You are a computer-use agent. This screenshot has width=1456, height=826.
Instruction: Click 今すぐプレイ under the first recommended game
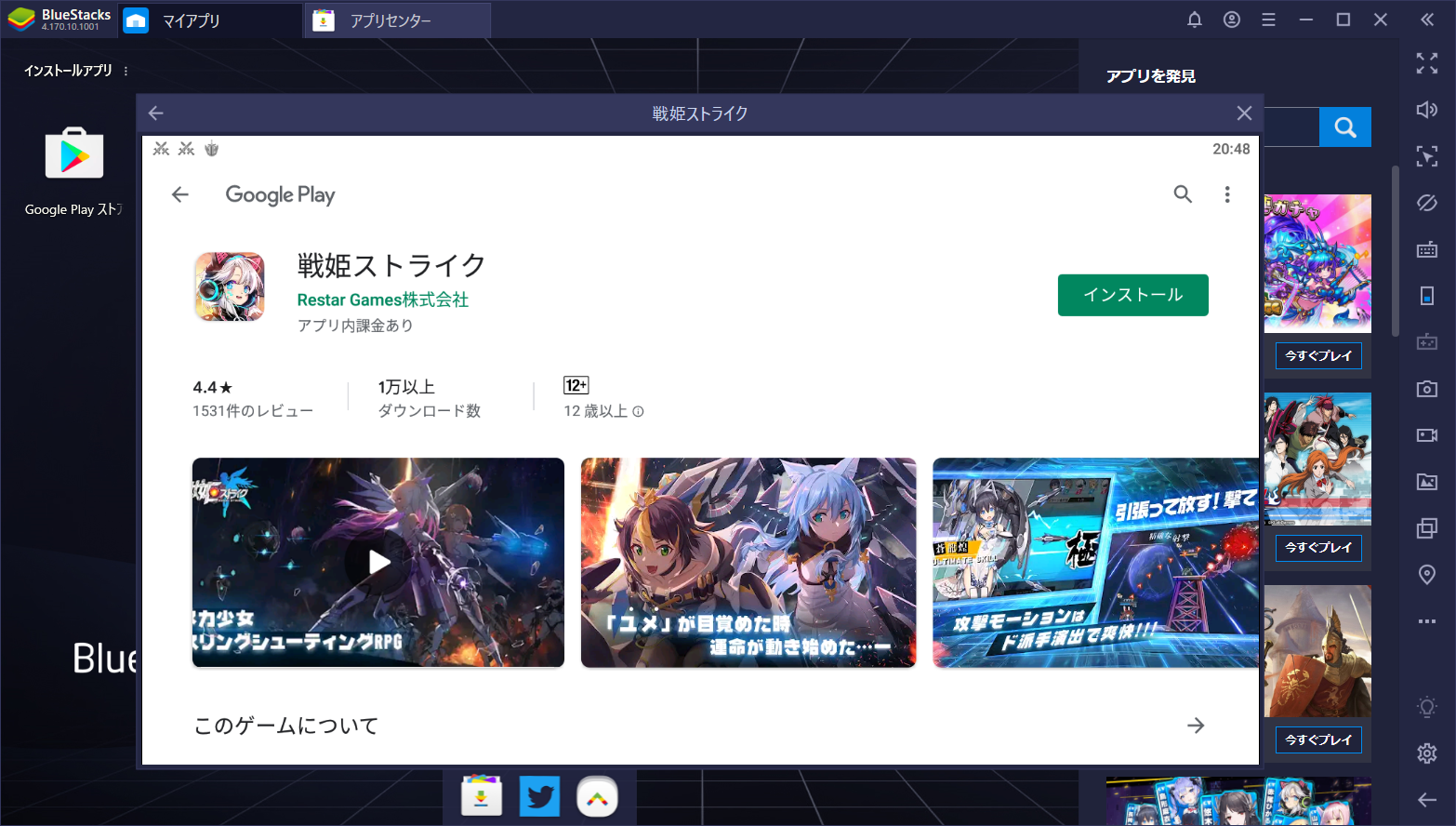pos(1318,355)
